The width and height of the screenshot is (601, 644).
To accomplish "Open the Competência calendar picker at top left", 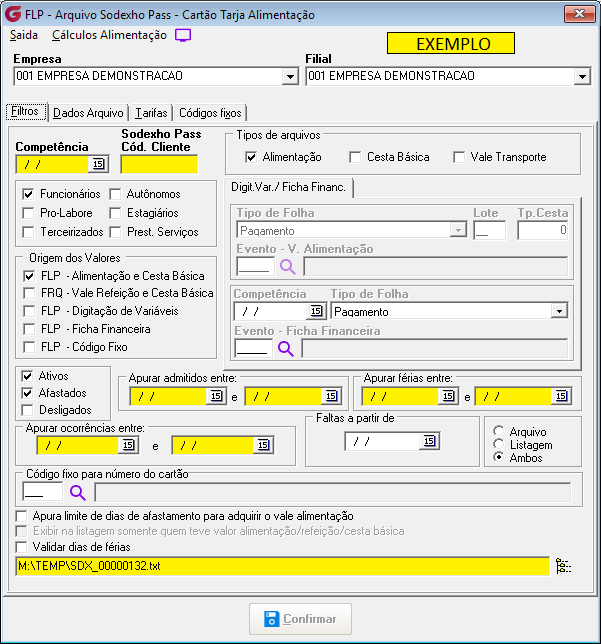I will point(98,164).
